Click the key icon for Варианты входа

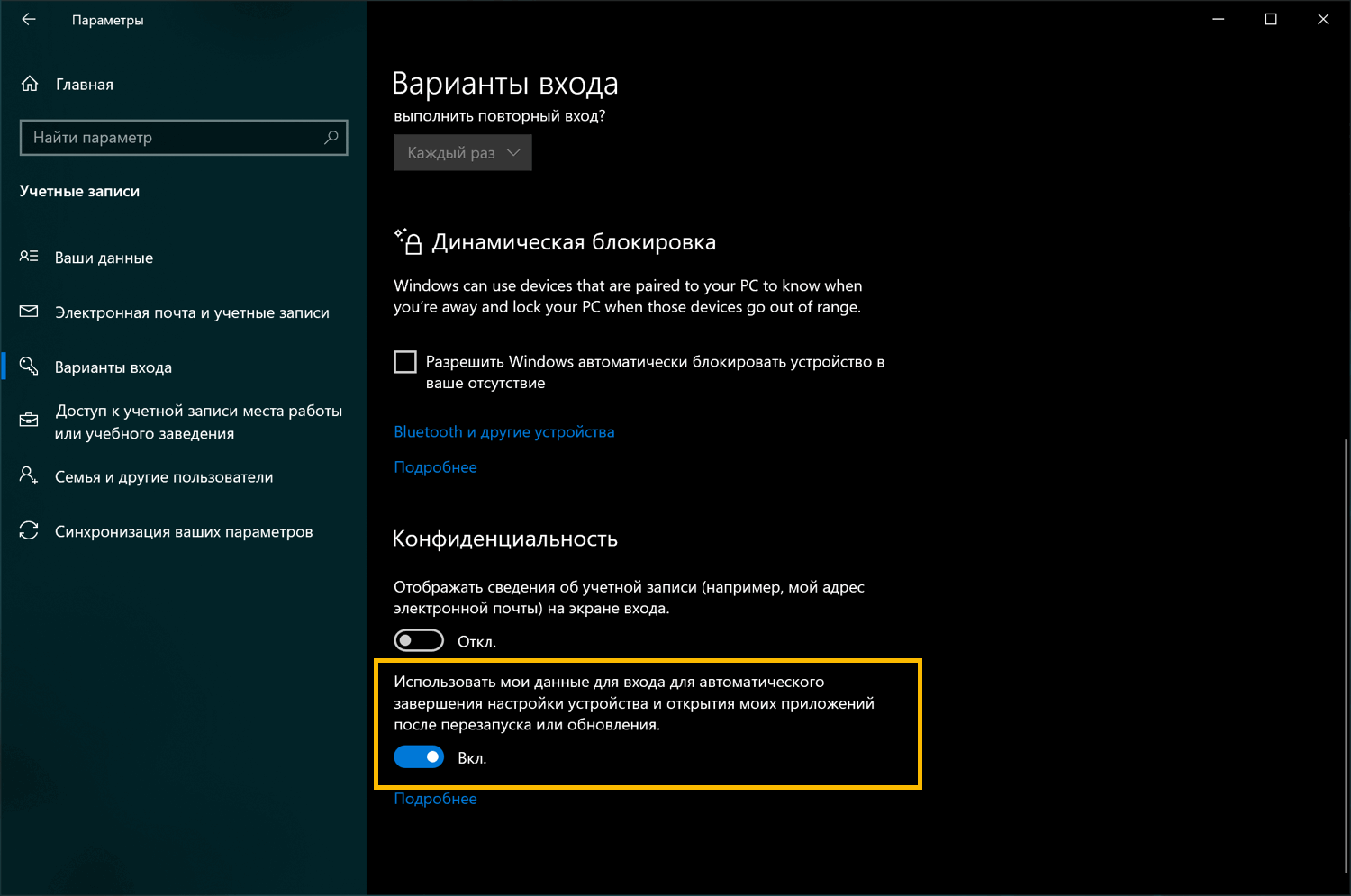point(29,366)
